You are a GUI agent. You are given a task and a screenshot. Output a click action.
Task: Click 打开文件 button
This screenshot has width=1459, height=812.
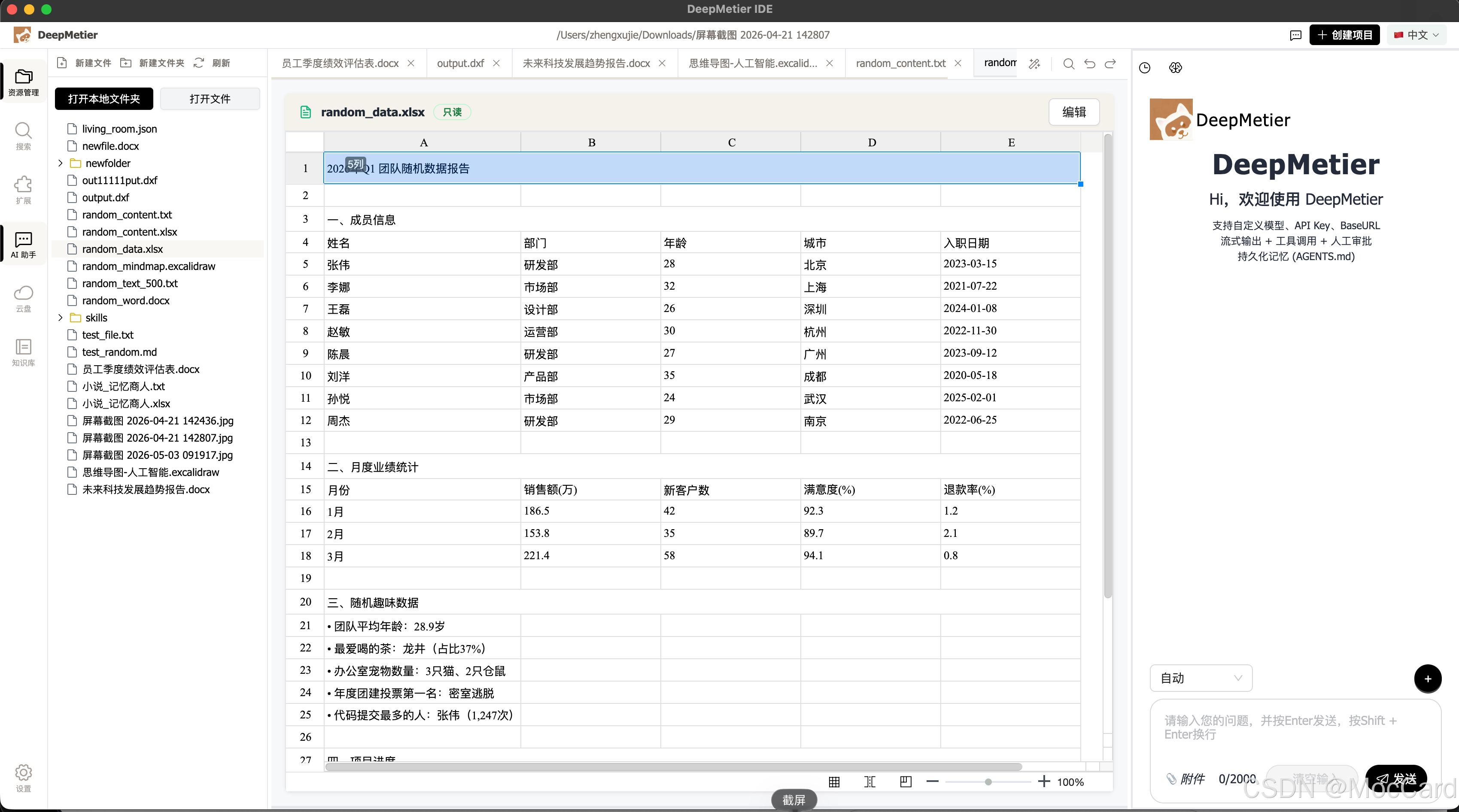210,99
